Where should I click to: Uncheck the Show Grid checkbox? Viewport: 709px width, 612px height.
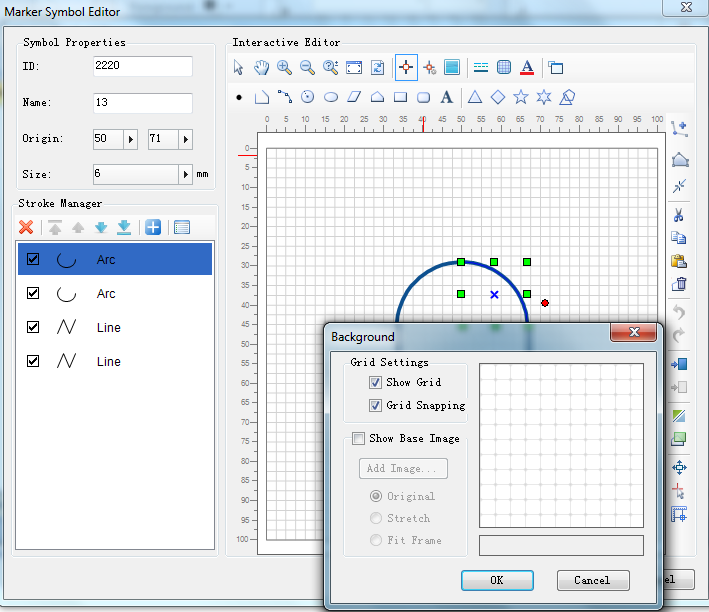(x=376, y=382)
